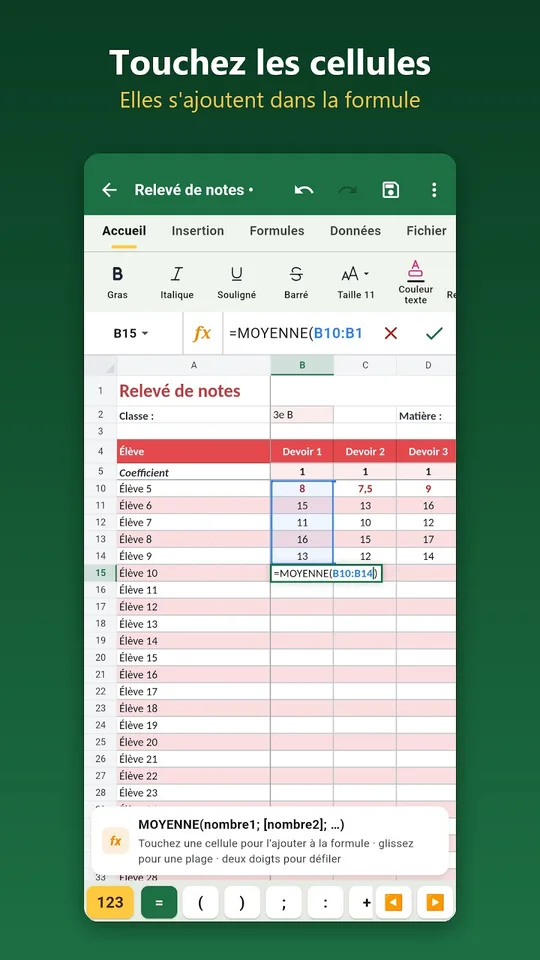540x960 pixels.
Task: Tap the 'Matière :' cell
Action: 427,416
